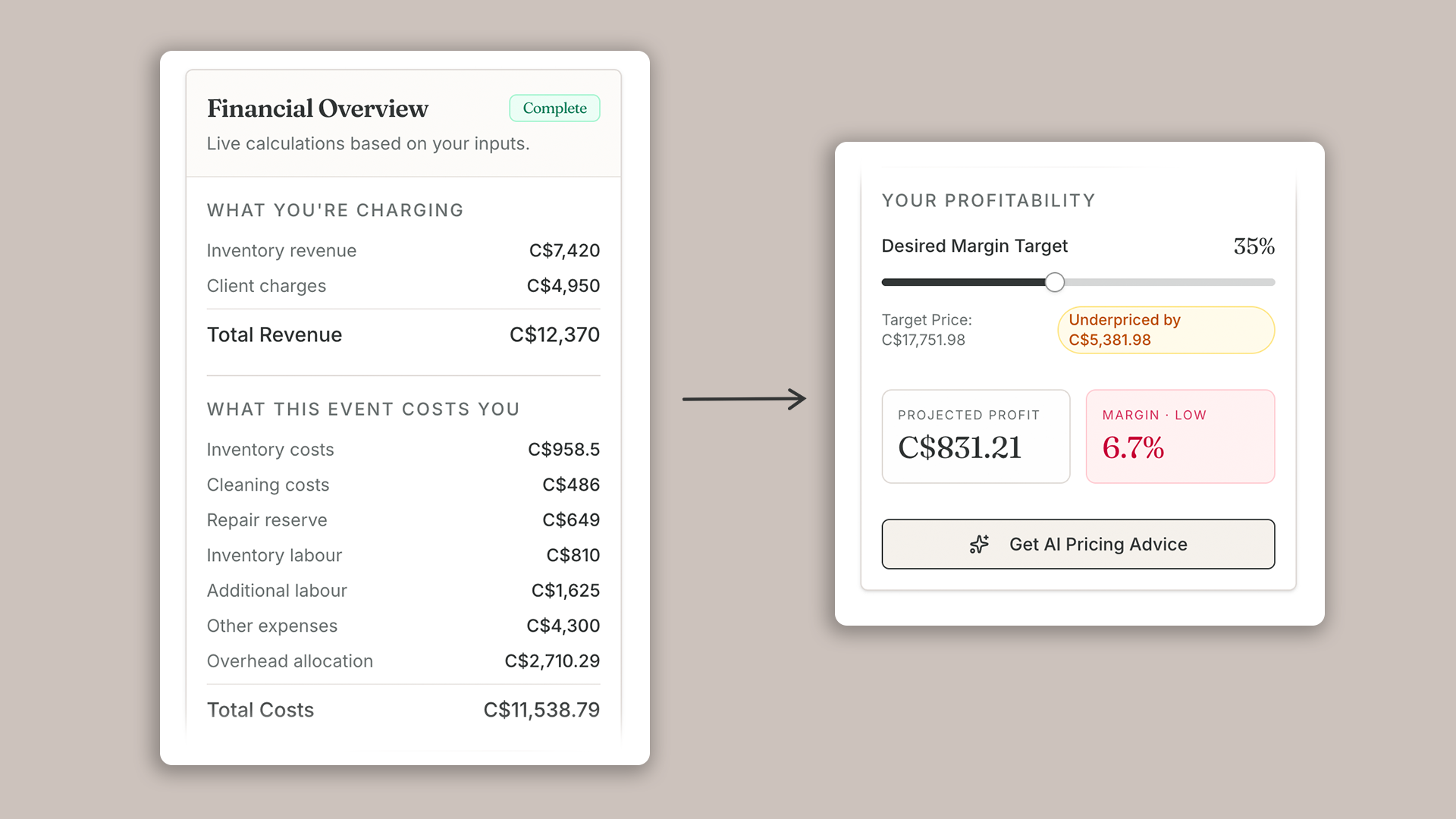Screen dimensions: 1456x819
Task: Click the Desired Margin Target slider handle
Action: 1054,282
